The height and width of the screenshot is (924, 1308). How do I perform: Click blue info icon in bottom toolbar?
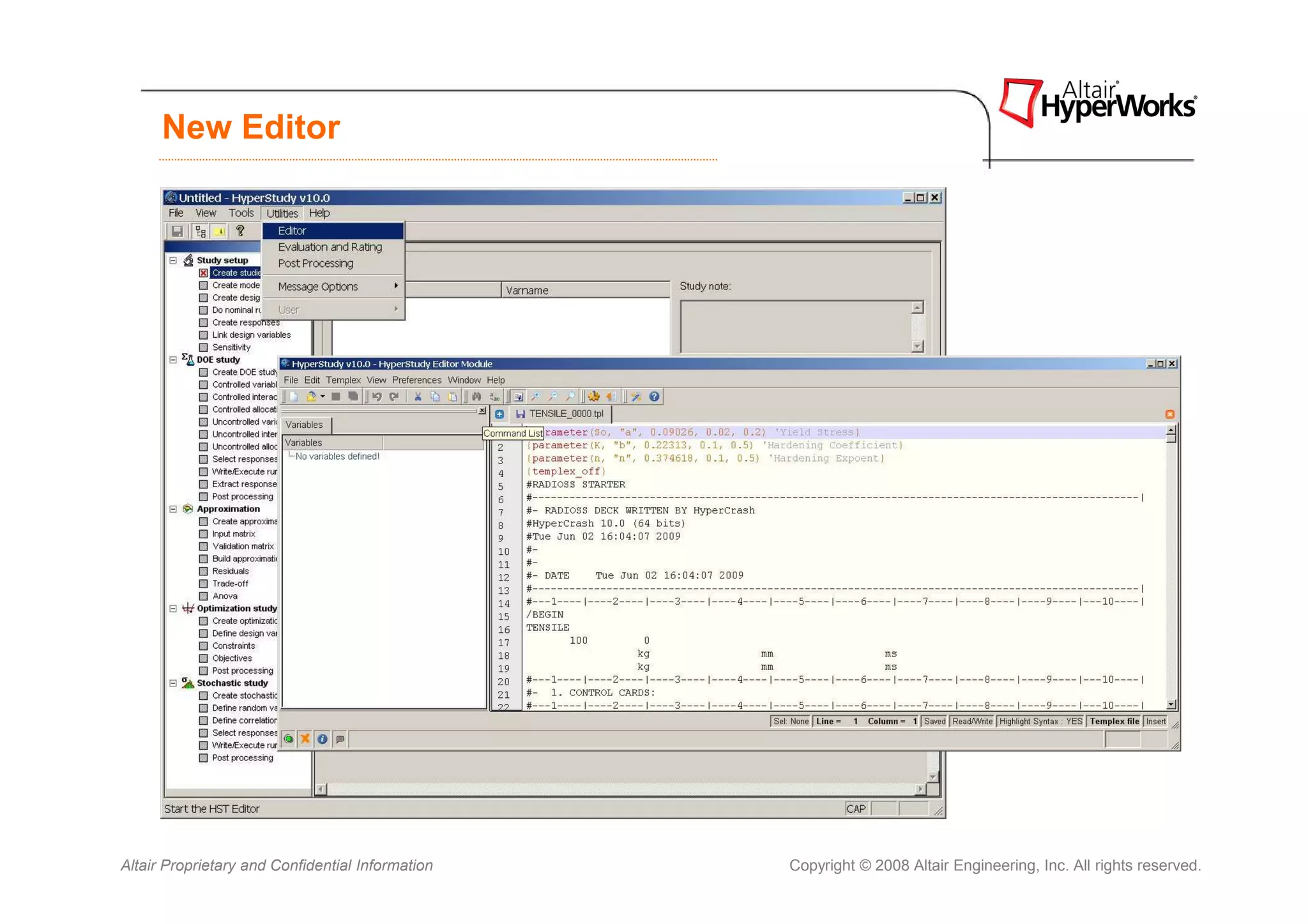323,739
